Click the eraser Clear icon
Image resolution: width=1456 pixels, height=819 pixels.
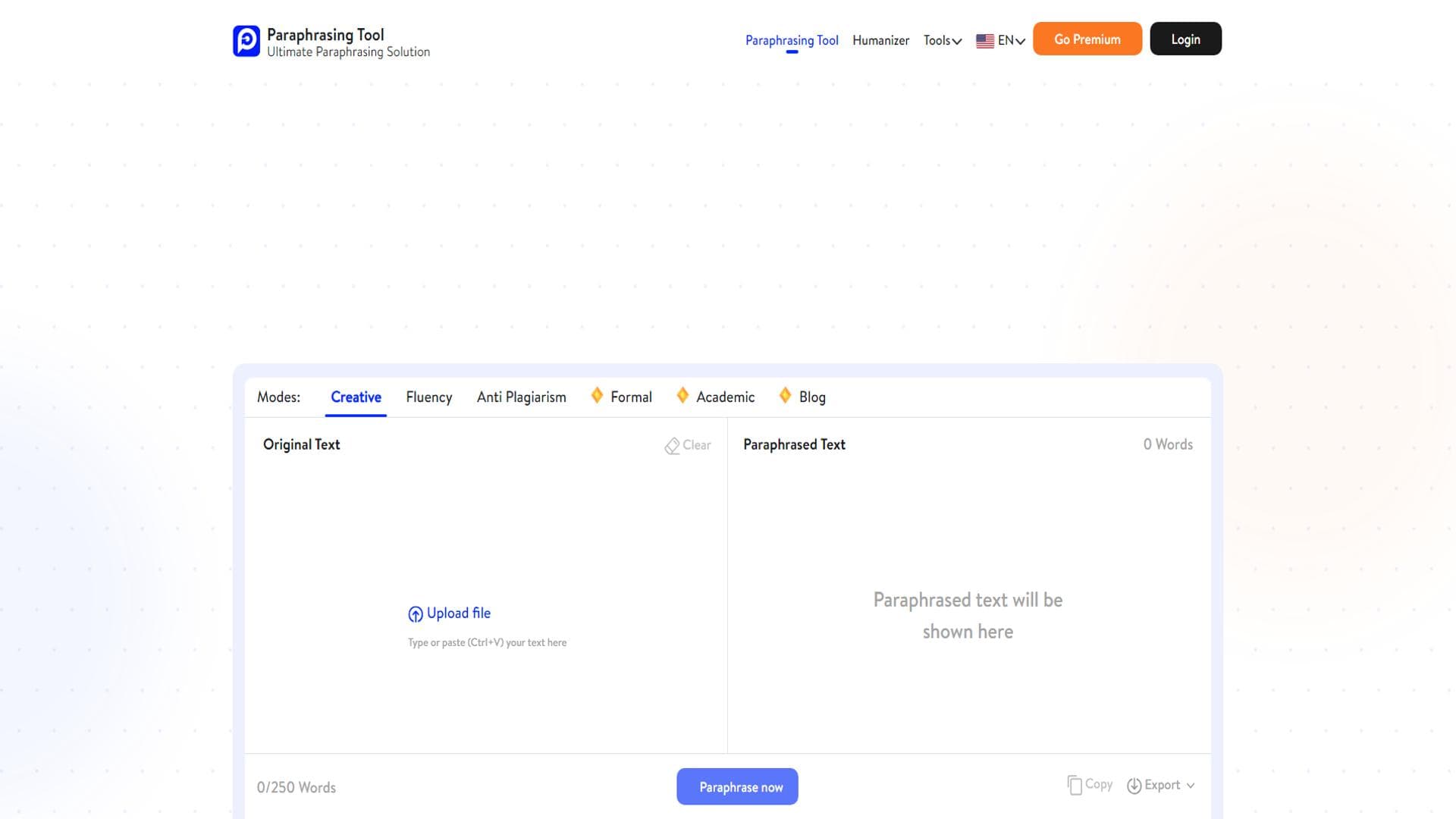[672, 446]
